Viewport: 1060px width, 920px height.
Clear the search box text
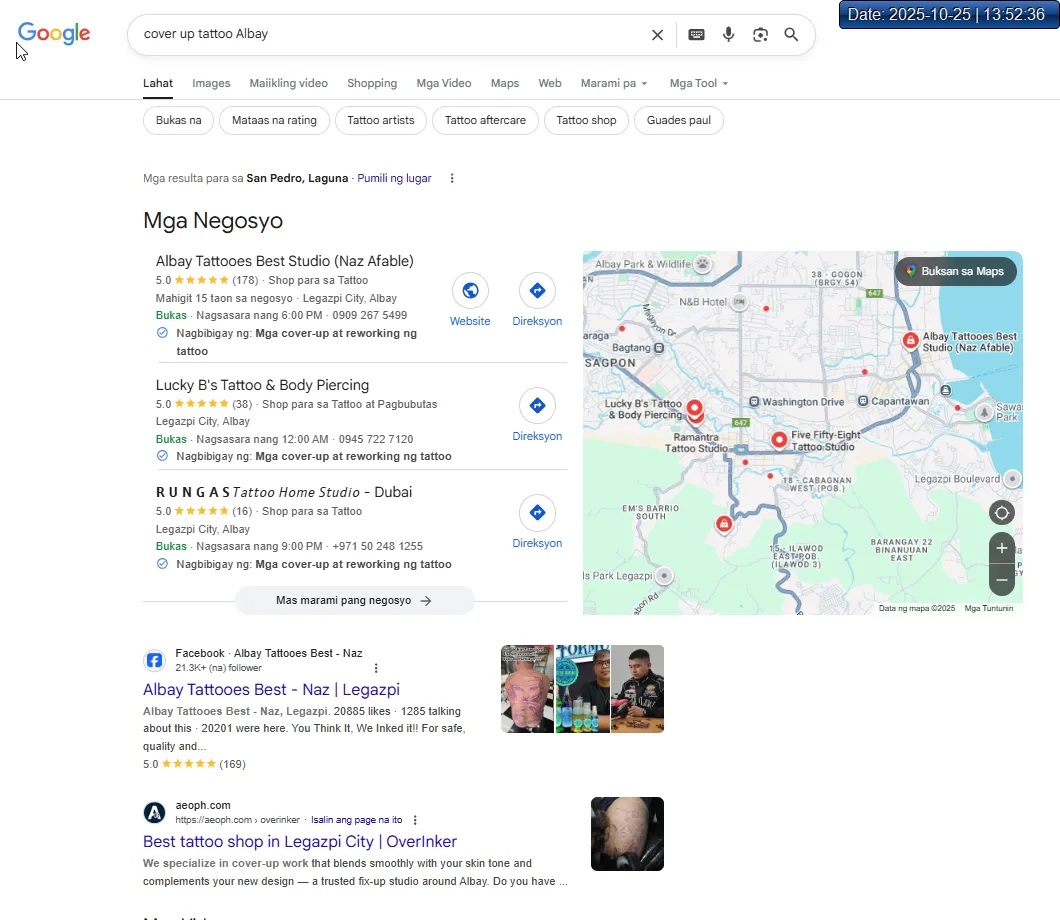[657, 35]
